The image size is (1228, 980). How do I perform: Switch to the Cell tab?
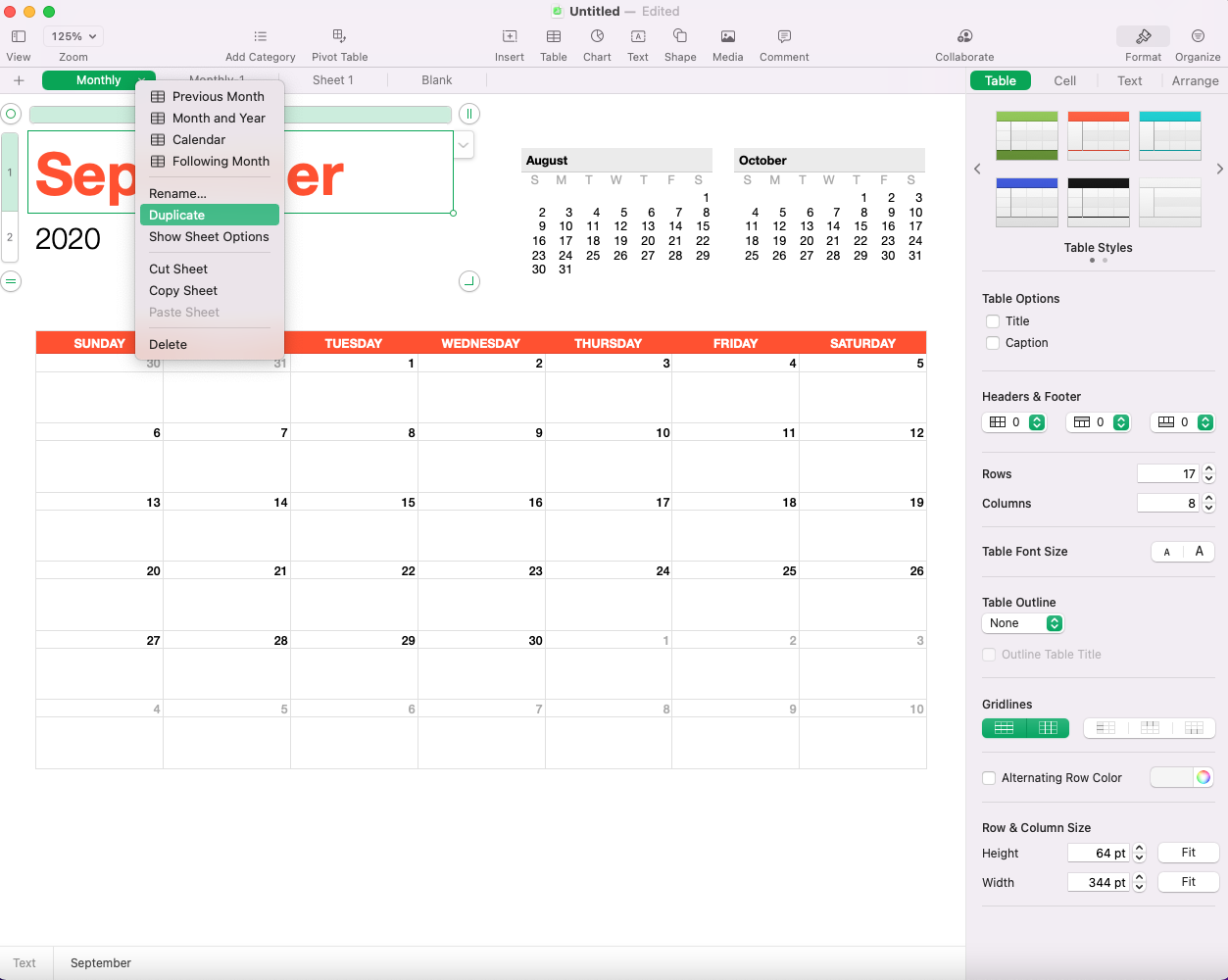1064,81
